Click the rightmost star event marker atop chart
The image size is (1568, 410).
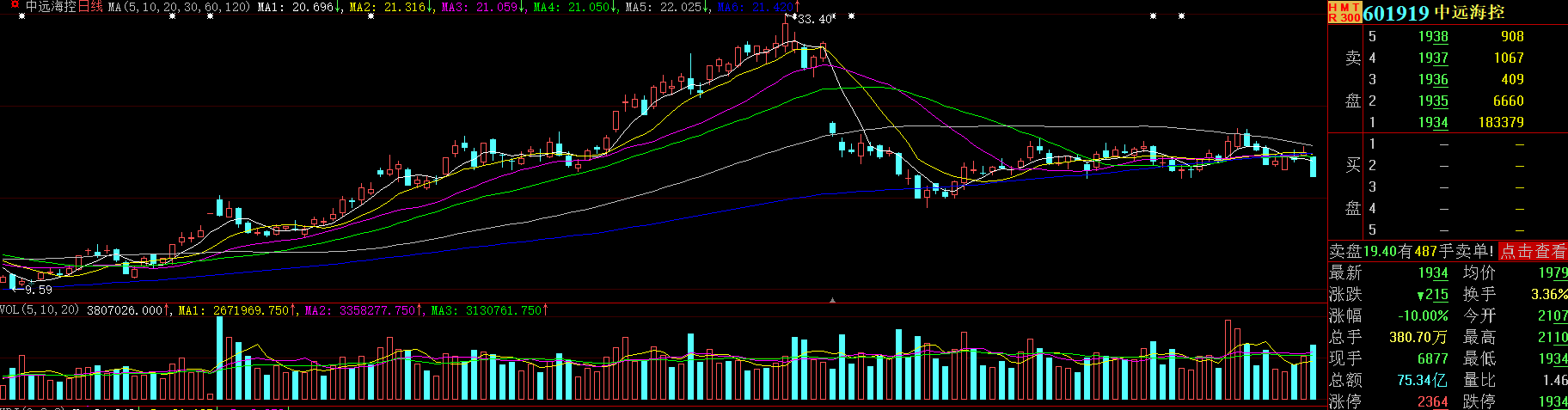click(x=1181, y=16)
